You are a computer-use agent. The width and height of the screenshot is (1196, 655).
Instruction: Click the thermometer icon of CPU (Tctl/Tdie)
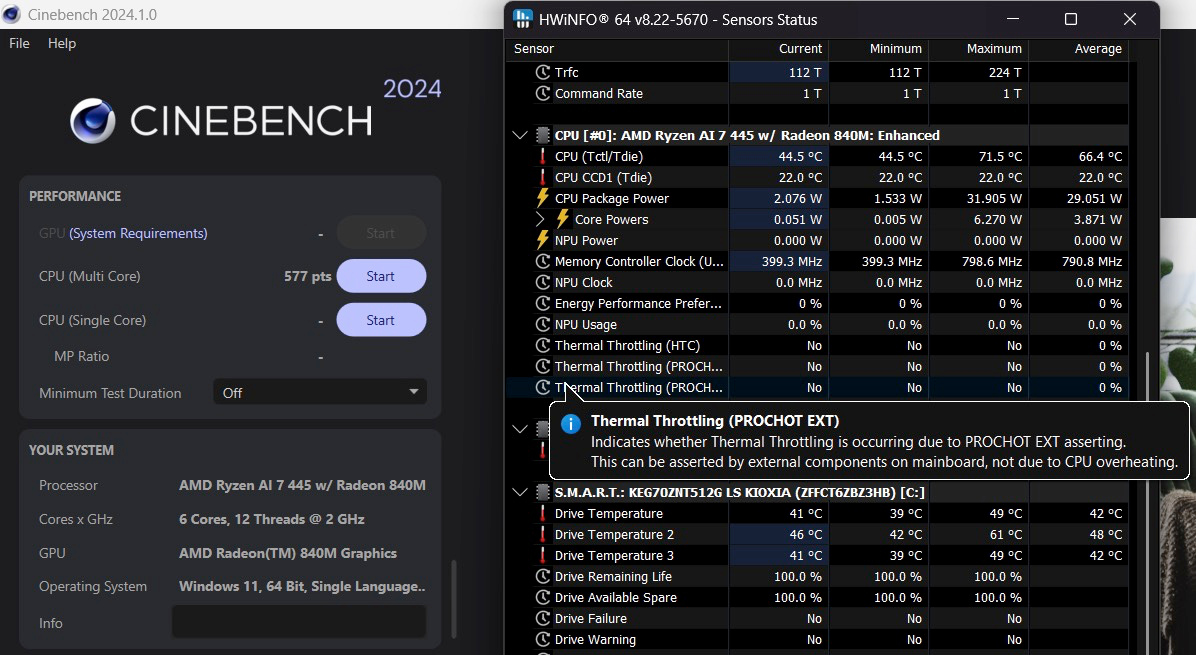click(x=542, y=156)
